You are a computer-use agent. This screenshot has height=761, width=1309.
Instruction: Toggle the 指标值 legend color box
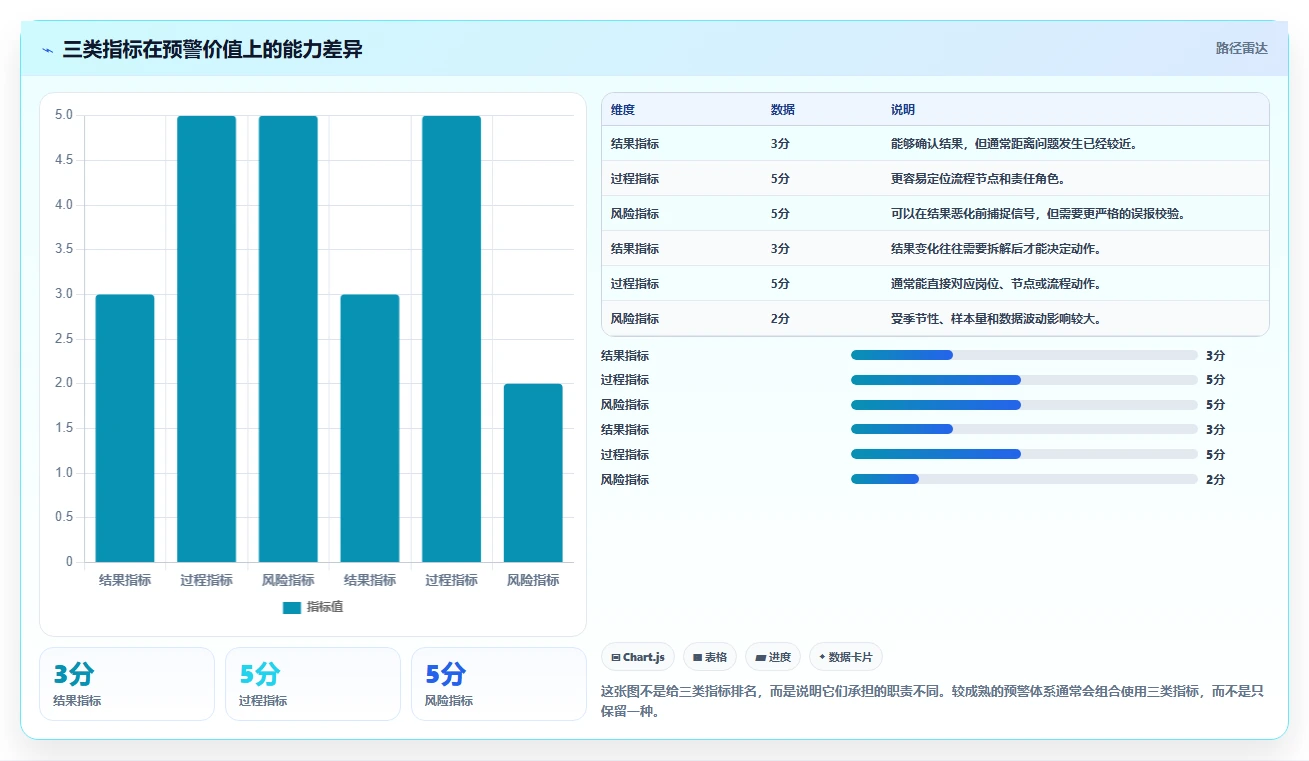click(292, 607)
